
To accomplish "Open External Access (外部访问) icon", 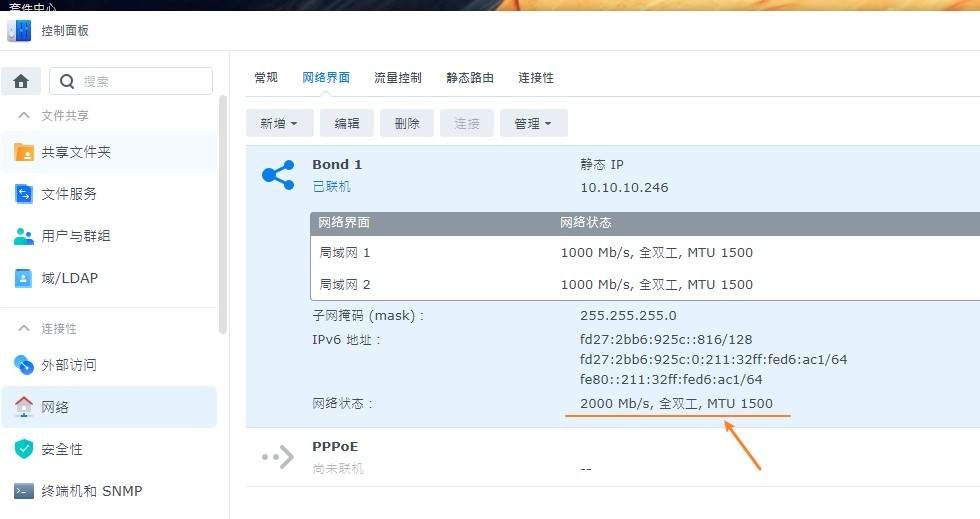I will [x=24, y=365].
